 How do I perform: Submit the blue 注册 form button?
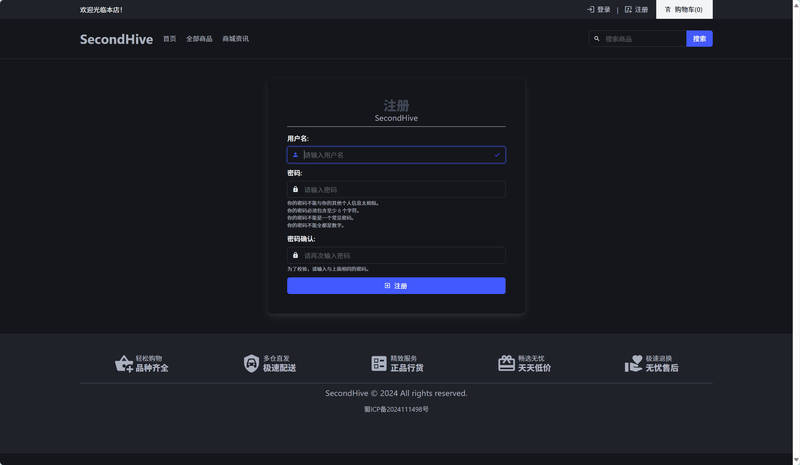click(396, 286)
